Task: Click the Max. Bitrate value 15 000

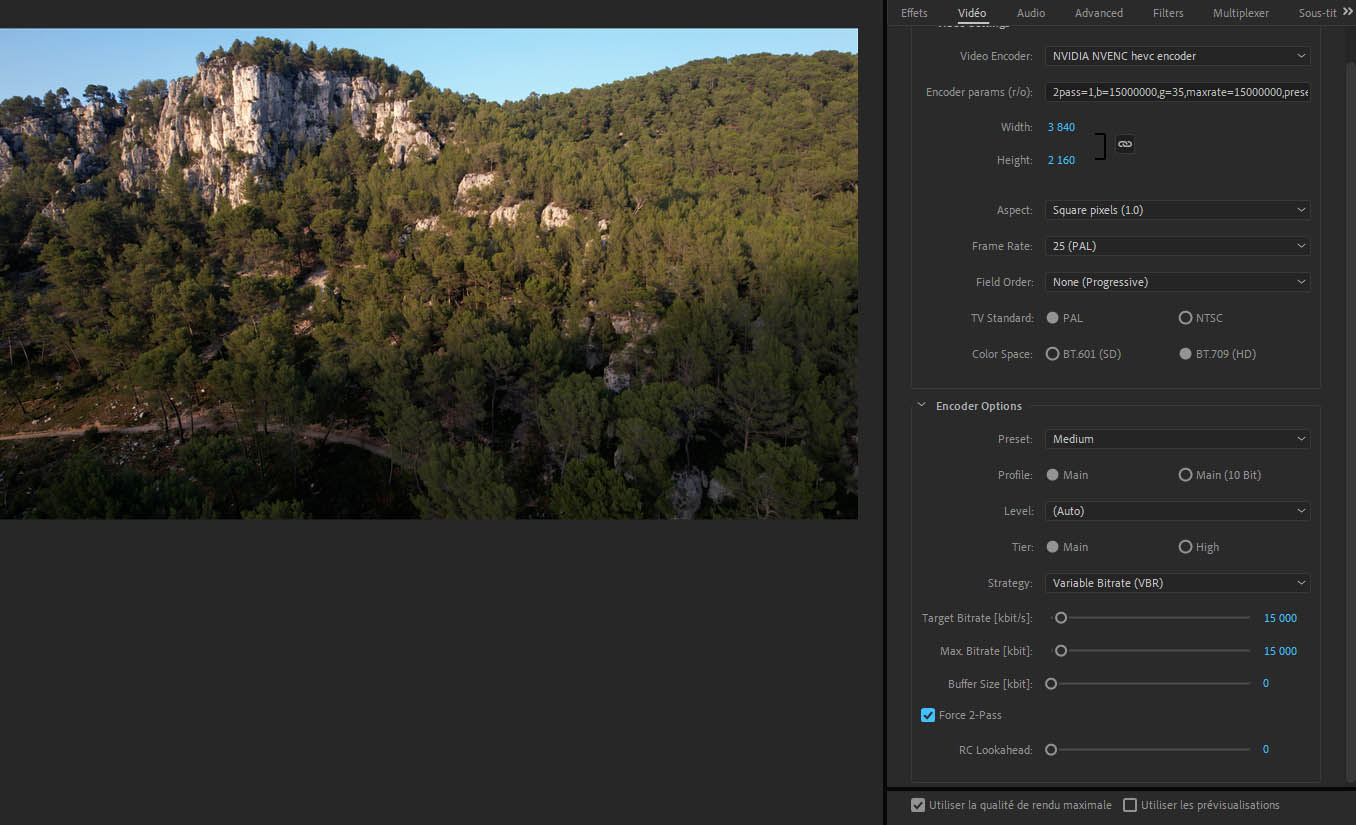Action: click(1280, 651)
